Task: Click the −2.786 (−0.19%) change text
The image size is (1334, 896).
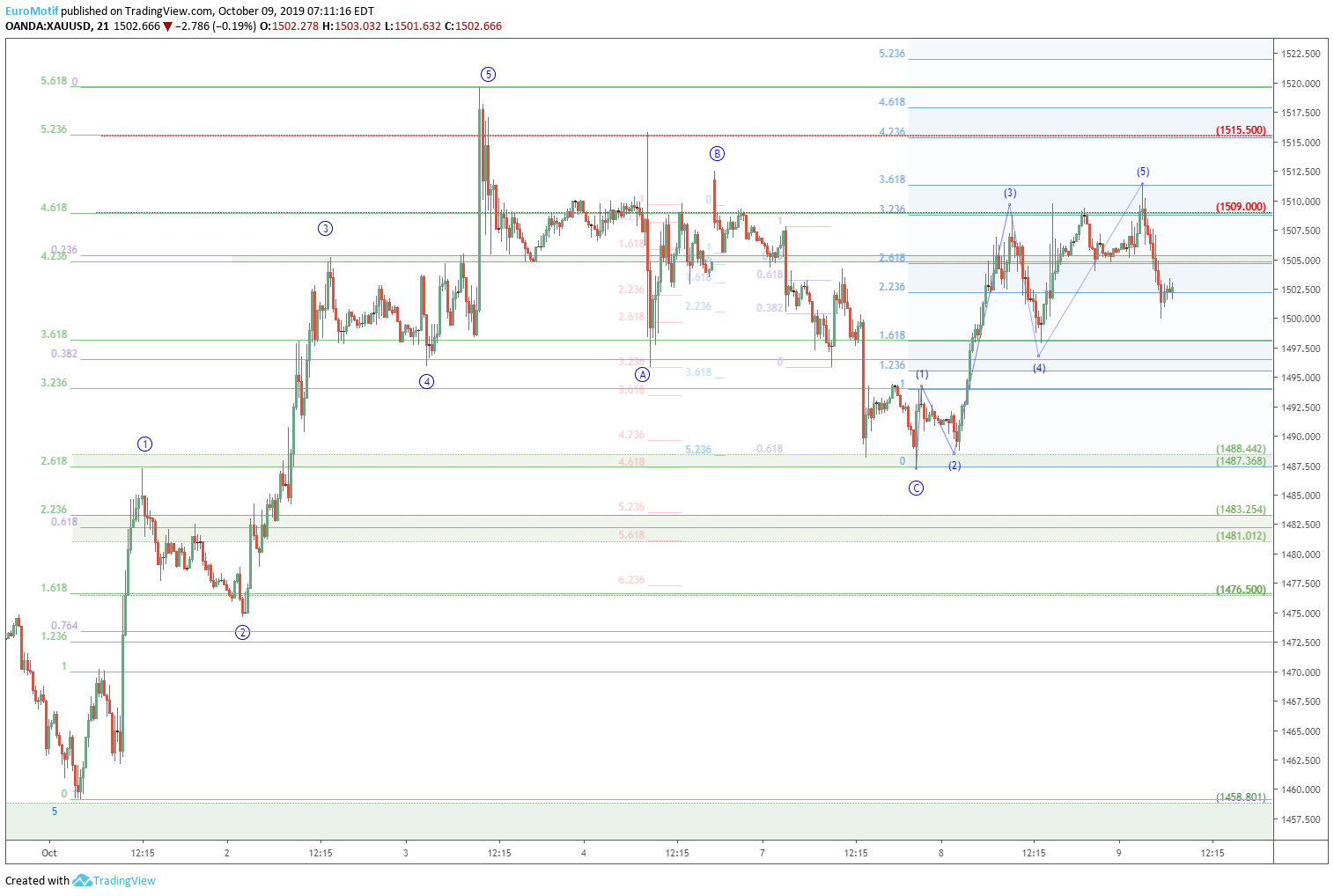Action: click(216, 26)
